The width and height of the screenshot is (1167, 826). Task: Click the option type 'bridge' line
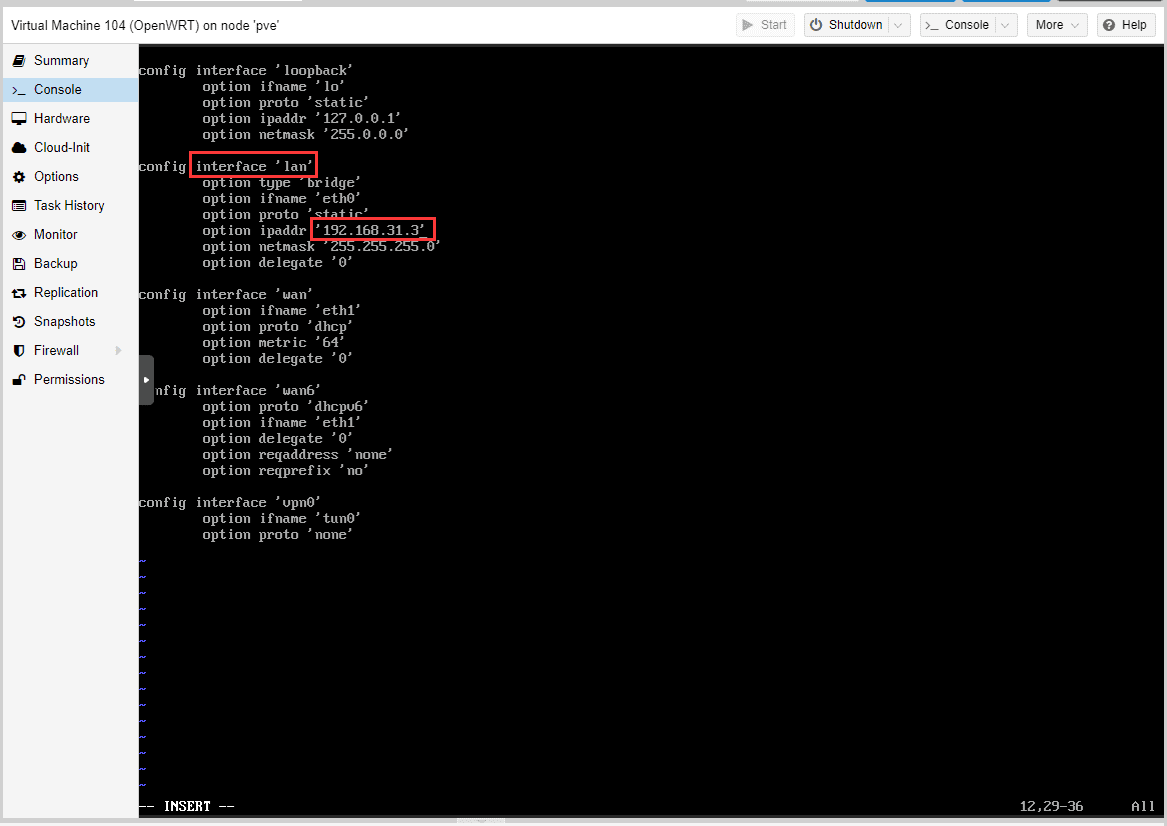coord(281,183)
